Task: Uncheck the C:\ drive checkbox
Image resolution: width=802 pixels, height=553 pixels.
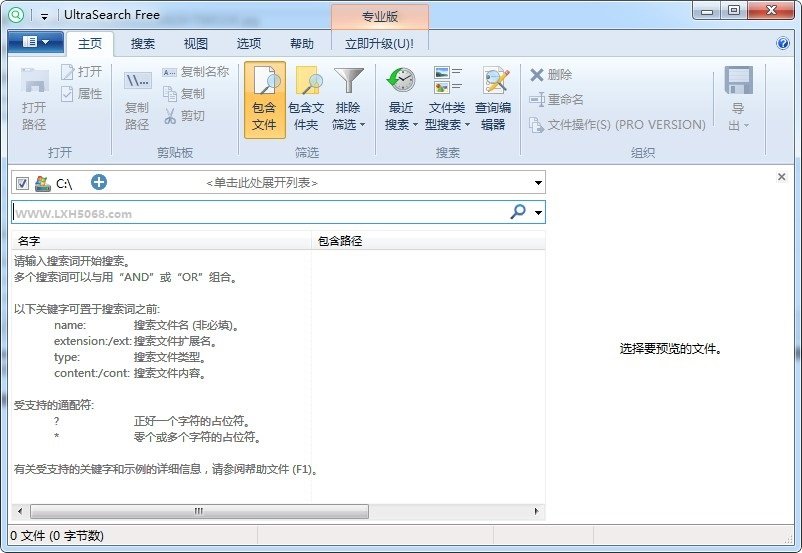Action: (22, 183)
